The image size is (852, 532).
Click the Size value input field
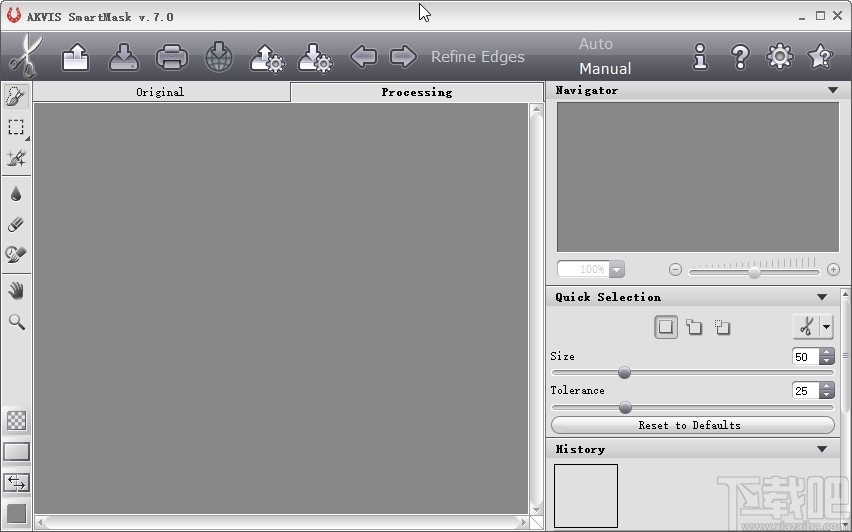pos(804,357)
